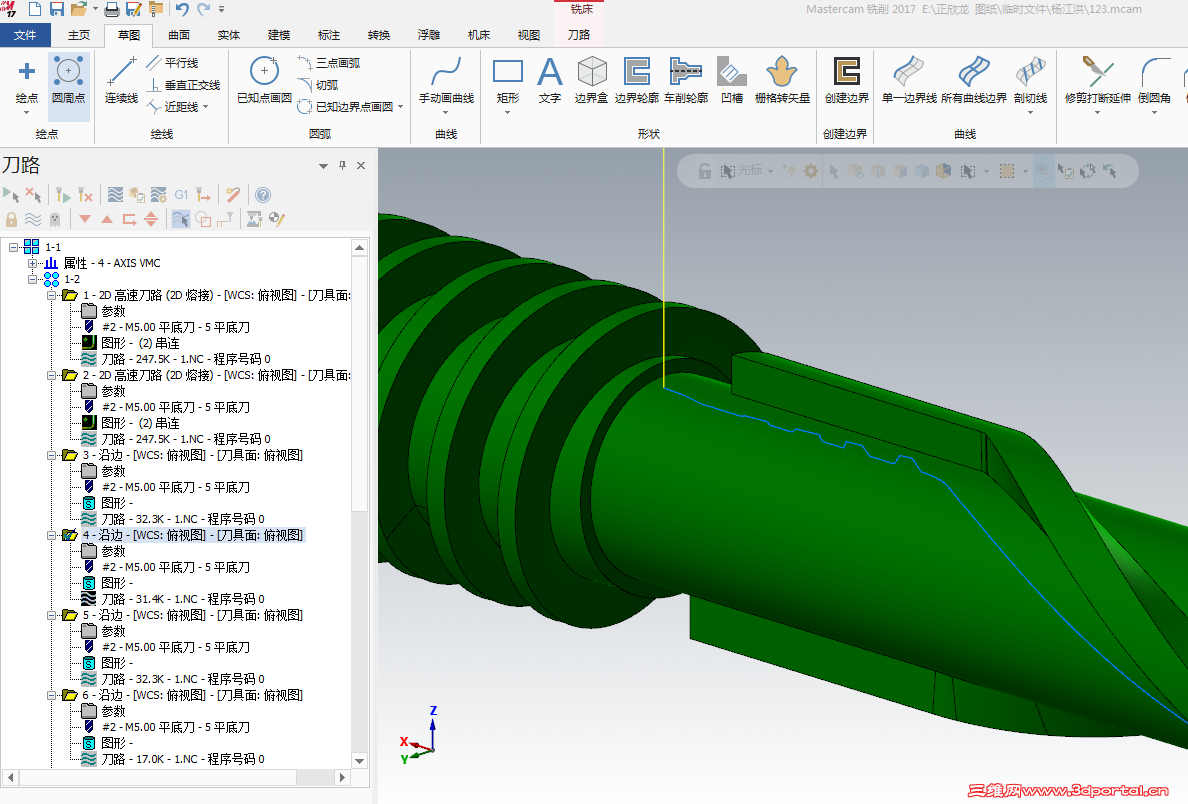Image resolution: width=1188 pixels, height=804 pixels.
Task: Click 修剪打断延伸 trim break extend tool
Action: point(1098,80)
